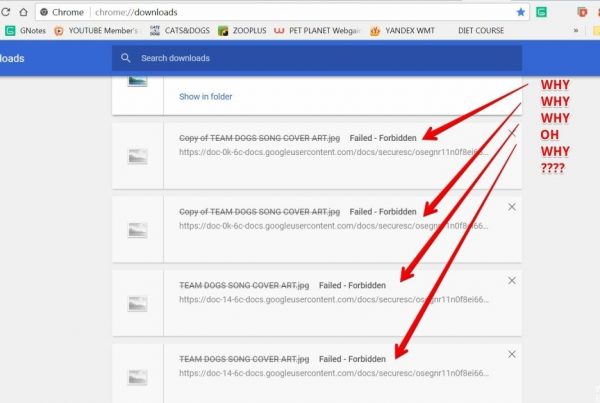Click first Copy of TEAM DOGS SONG COVER ART.jpg filename

(x=259, y=138)
